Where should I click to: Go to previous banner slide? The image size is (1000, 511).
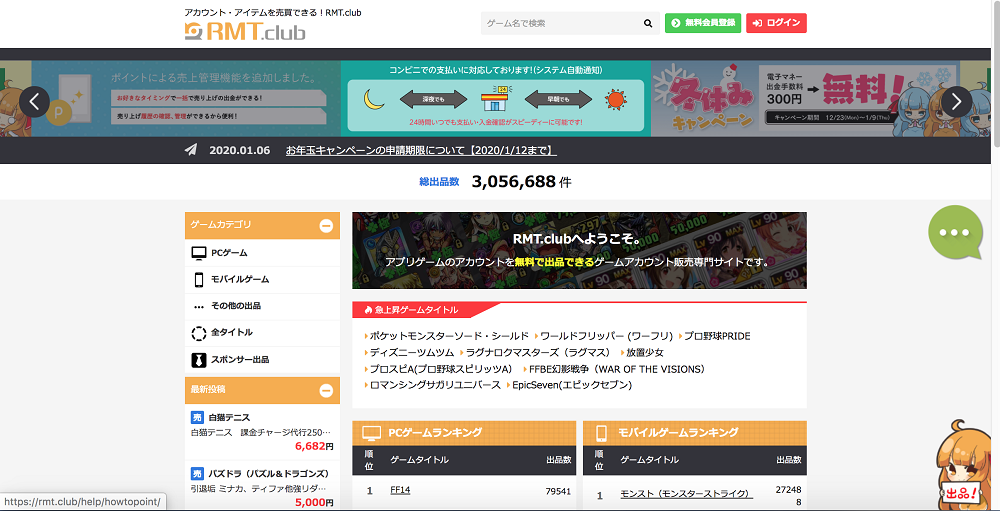(x=34, y=101)
